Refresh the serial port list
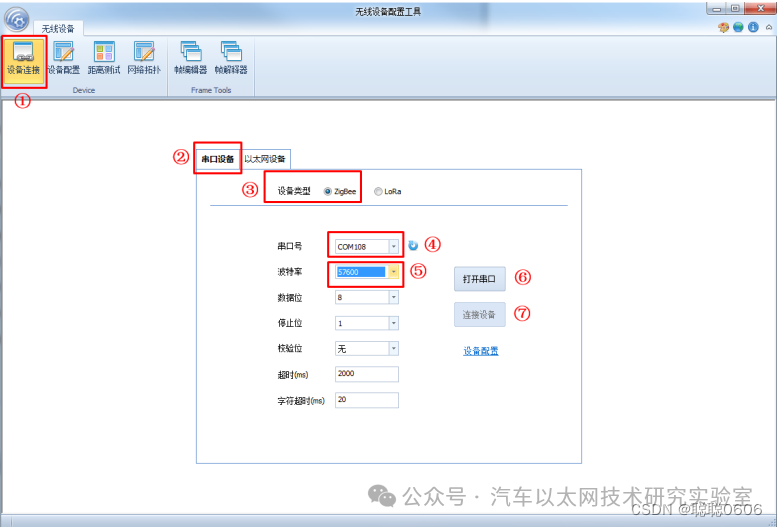The image size is (777, 527). point(413,245)
